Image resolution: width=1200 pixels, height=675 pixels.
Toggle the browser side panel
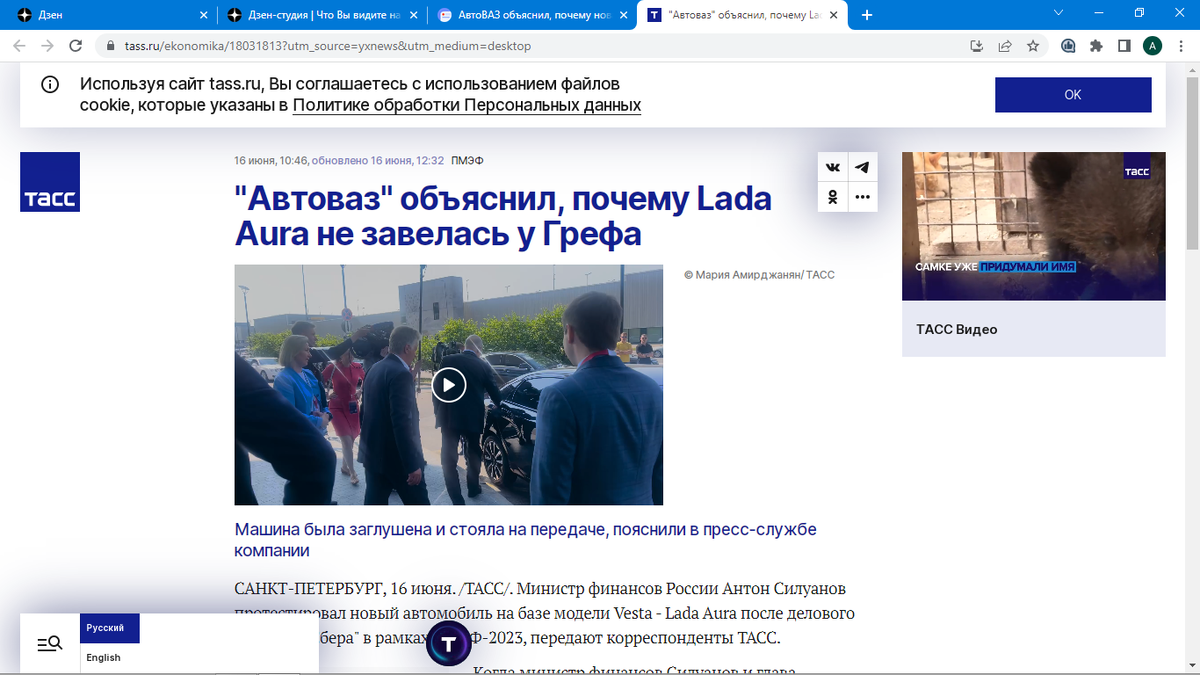(1124, 46)
